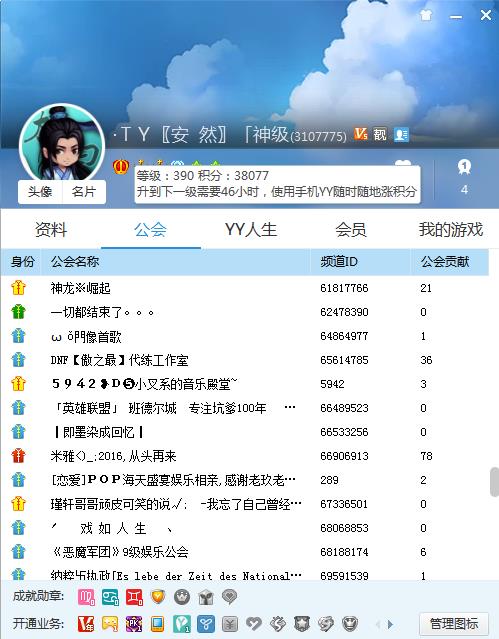Select guild DNF【傲之最】代练工作室
Image resolution: width=499 pixels, height=639 pixels.
[x=245, y=360]
